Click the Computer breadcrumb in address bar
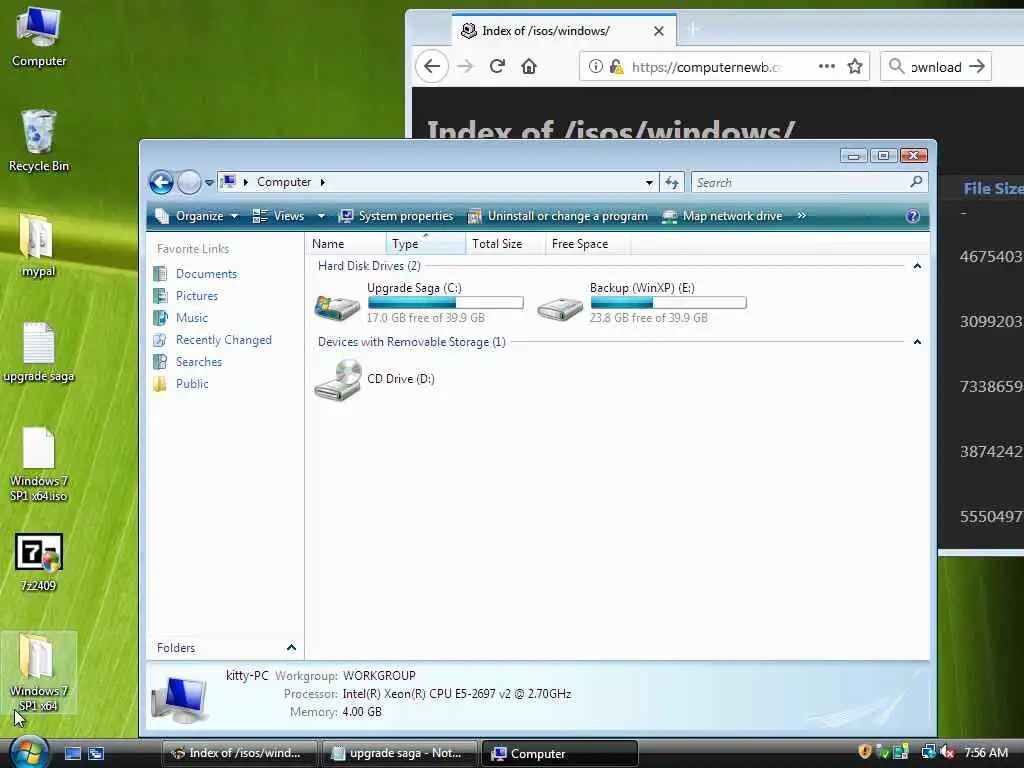 283,182
